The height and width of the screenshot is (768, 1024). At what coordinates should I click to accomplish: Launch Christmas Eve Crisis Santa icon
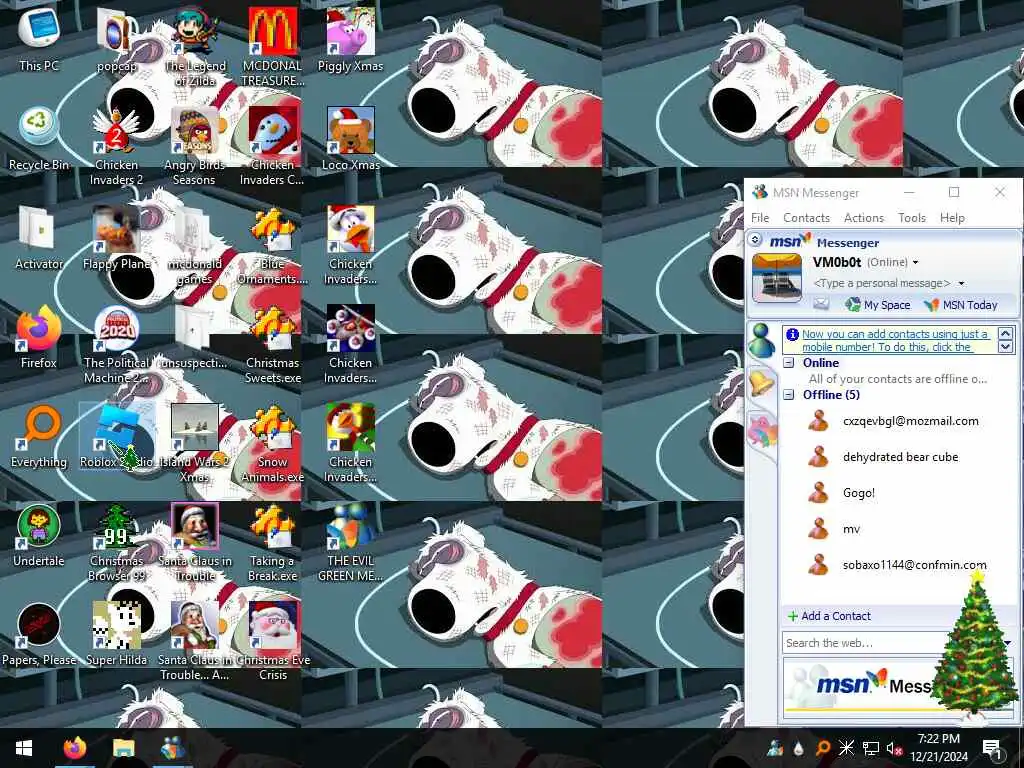click(272, 641)
